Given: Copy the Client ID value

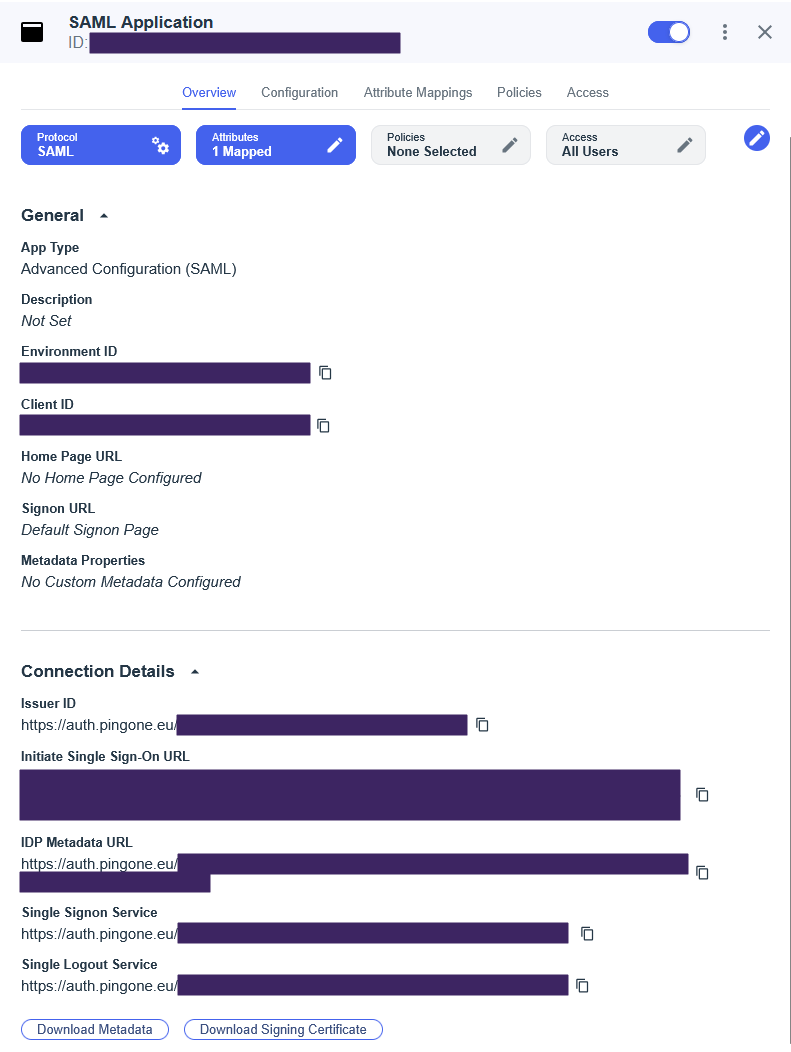Looking at the screenshot, I should pyautogui.click(x=323, y=425).
